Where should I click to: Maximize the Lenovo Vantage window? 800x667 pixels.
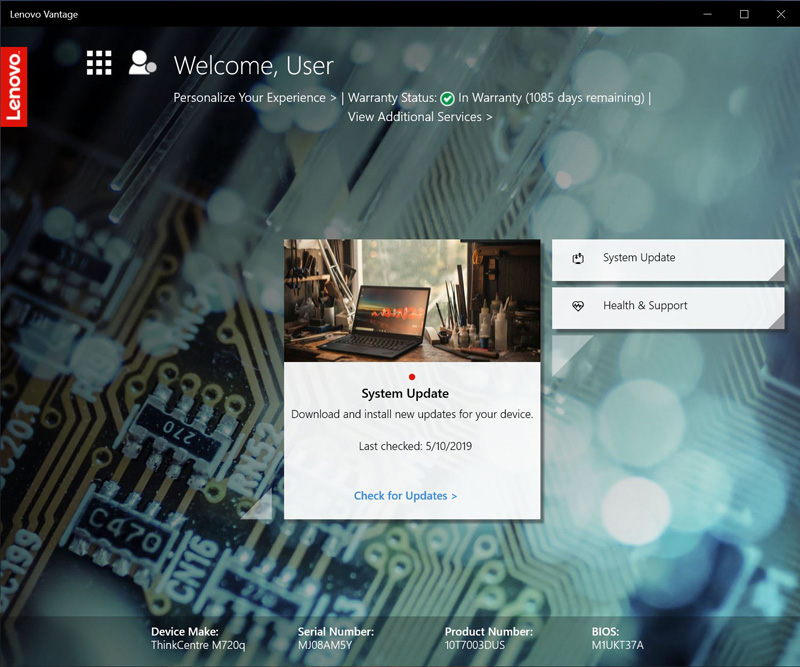tap(744, 14)
